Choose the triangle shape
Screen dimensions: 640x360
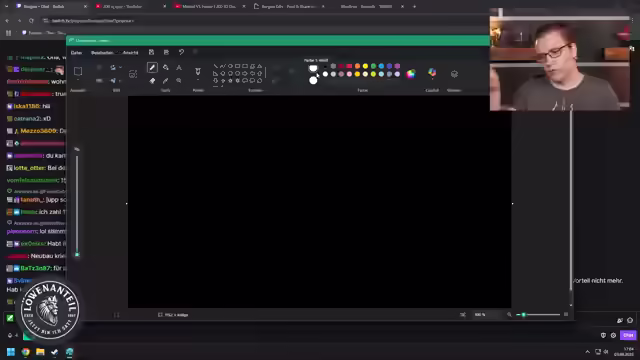(x=260, y=66)
